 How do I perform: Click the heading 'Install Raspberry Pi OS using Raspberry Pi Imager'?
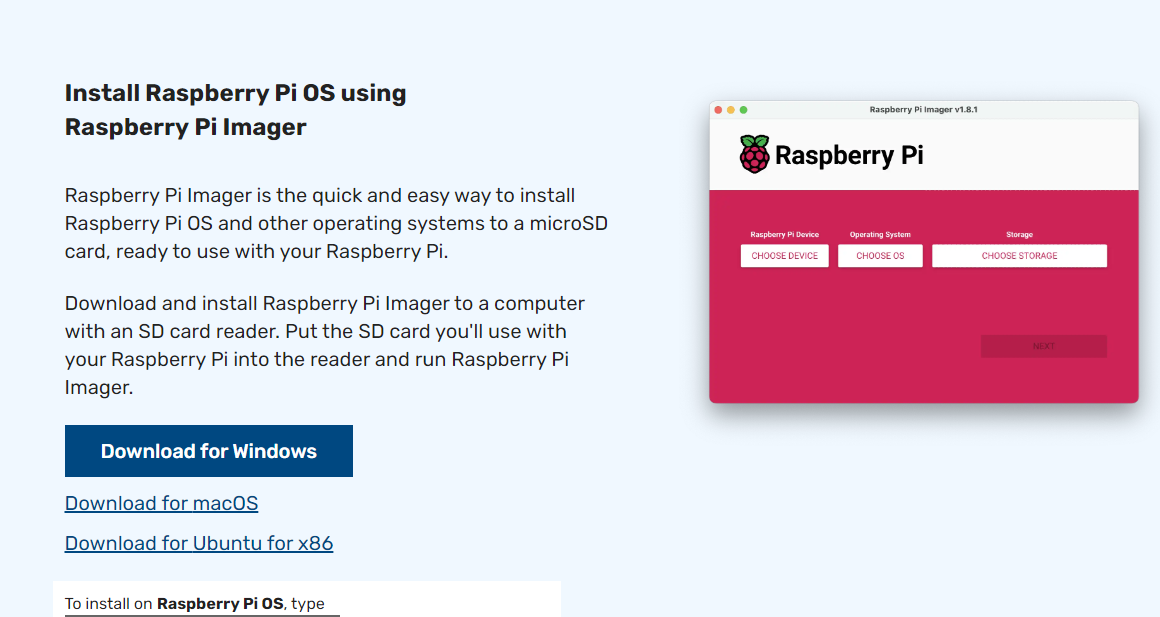click(x=235, y=109)
